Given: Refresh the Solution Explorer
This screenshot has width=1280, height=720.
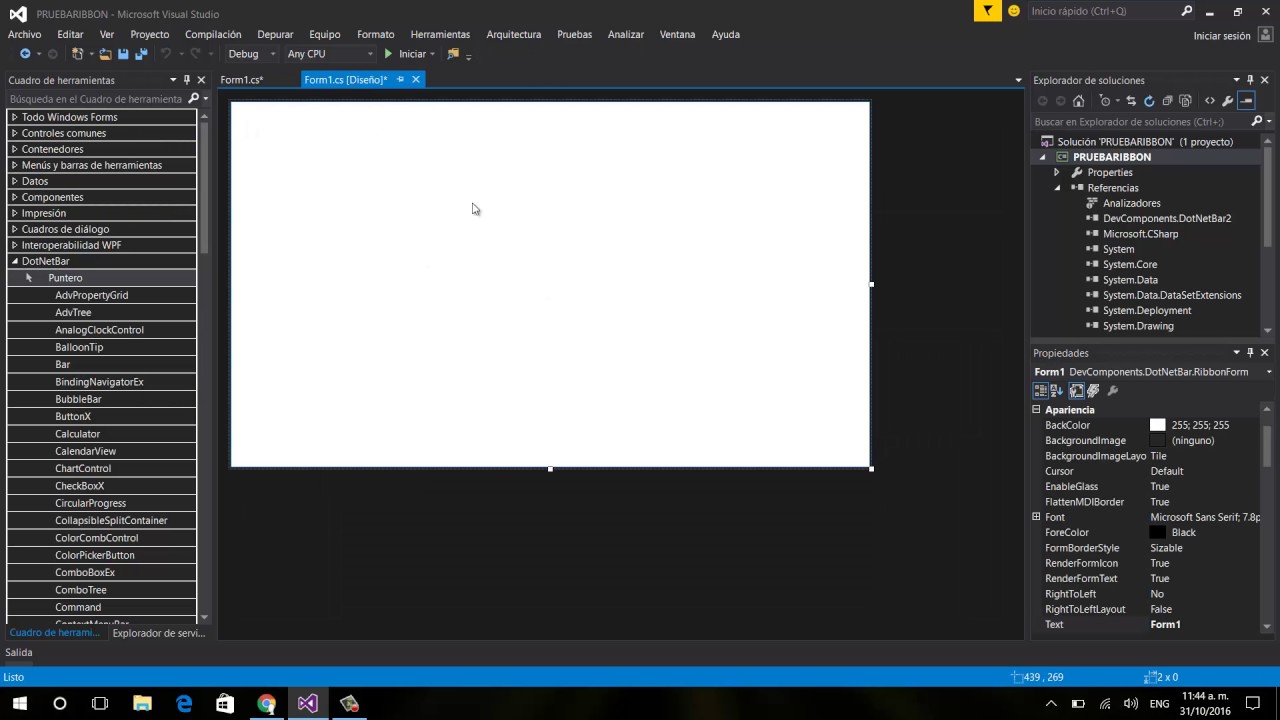Looking at the screenshot, I should [x=1149, y=101].
